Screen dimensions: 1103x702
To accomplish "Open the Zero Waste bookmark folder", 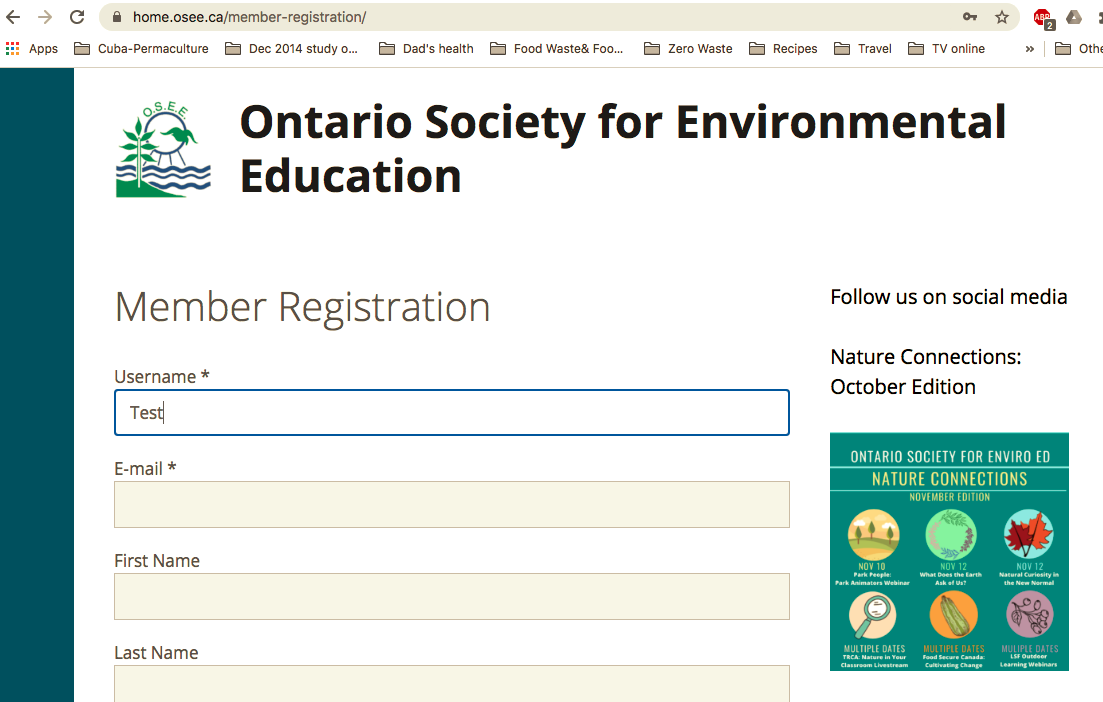I will 689,49.
